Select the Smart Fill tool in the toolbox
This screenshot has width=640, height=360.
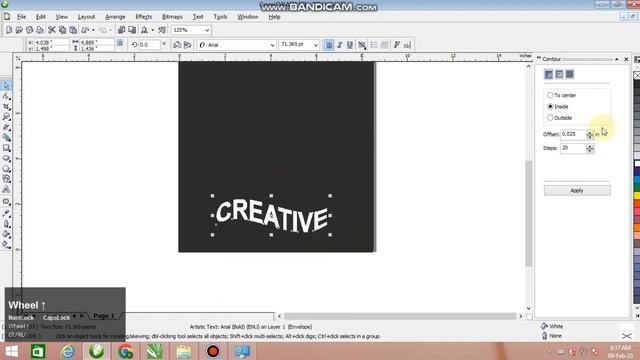pos(6,138)
